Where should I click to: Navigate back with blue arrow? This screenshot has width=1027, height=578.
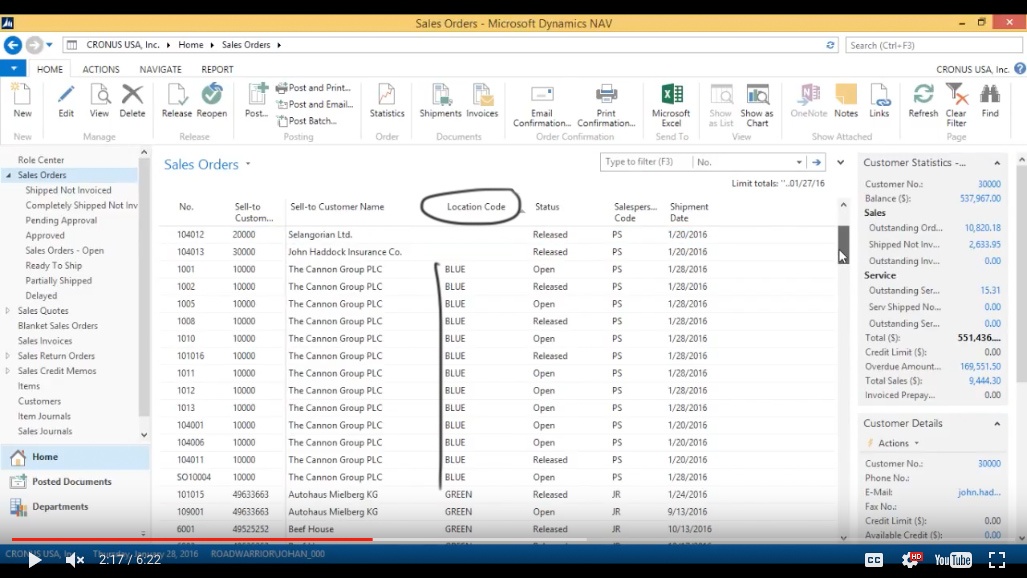(12, 45)
